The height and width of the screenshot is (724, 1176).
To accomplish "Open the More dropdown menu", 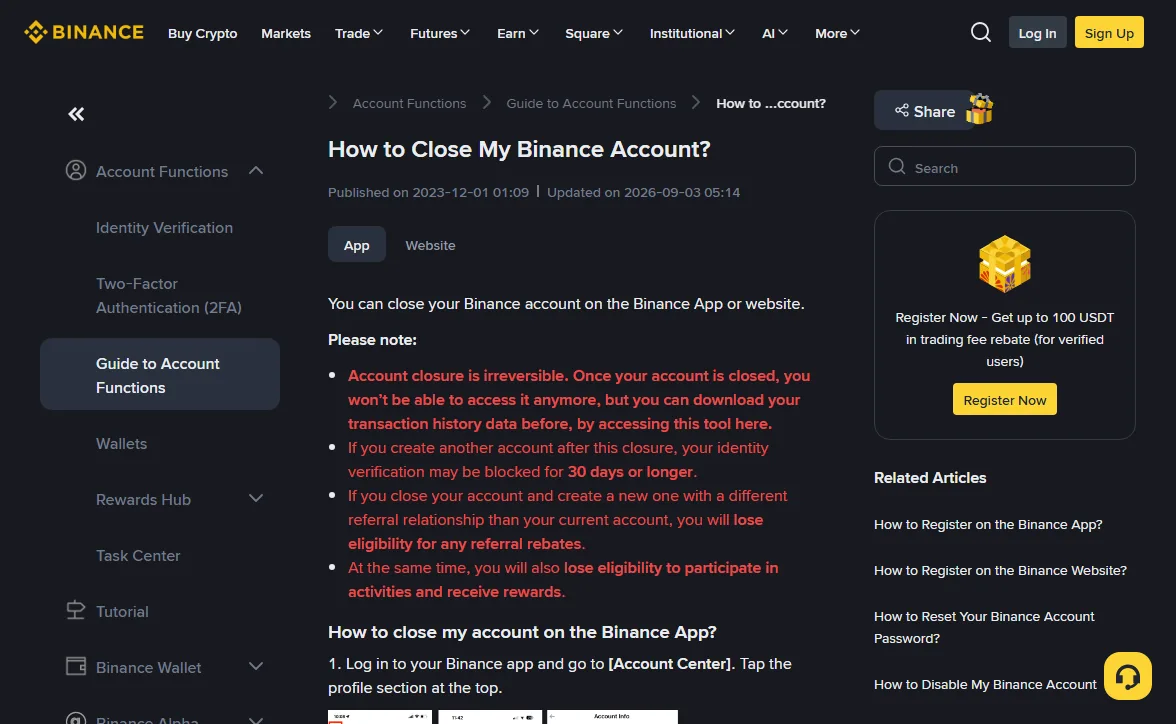I will click(x=837, y=33).
